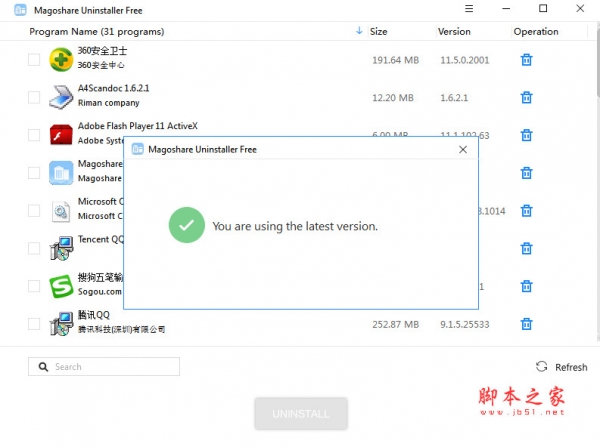The width and height of the screenshot is (600, 447).
Task: Tick the checkbox for Microsoft row
Action: click(x=34, y=210)
